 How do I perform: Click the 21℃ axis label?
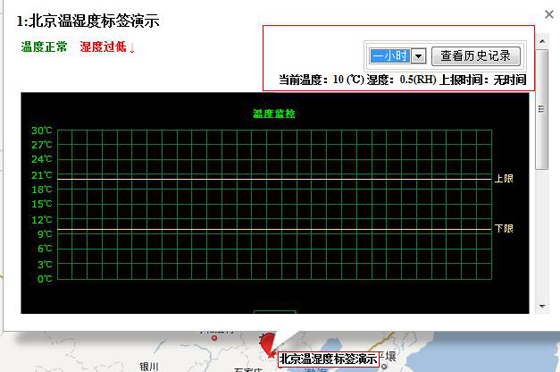tap(42, 175)
